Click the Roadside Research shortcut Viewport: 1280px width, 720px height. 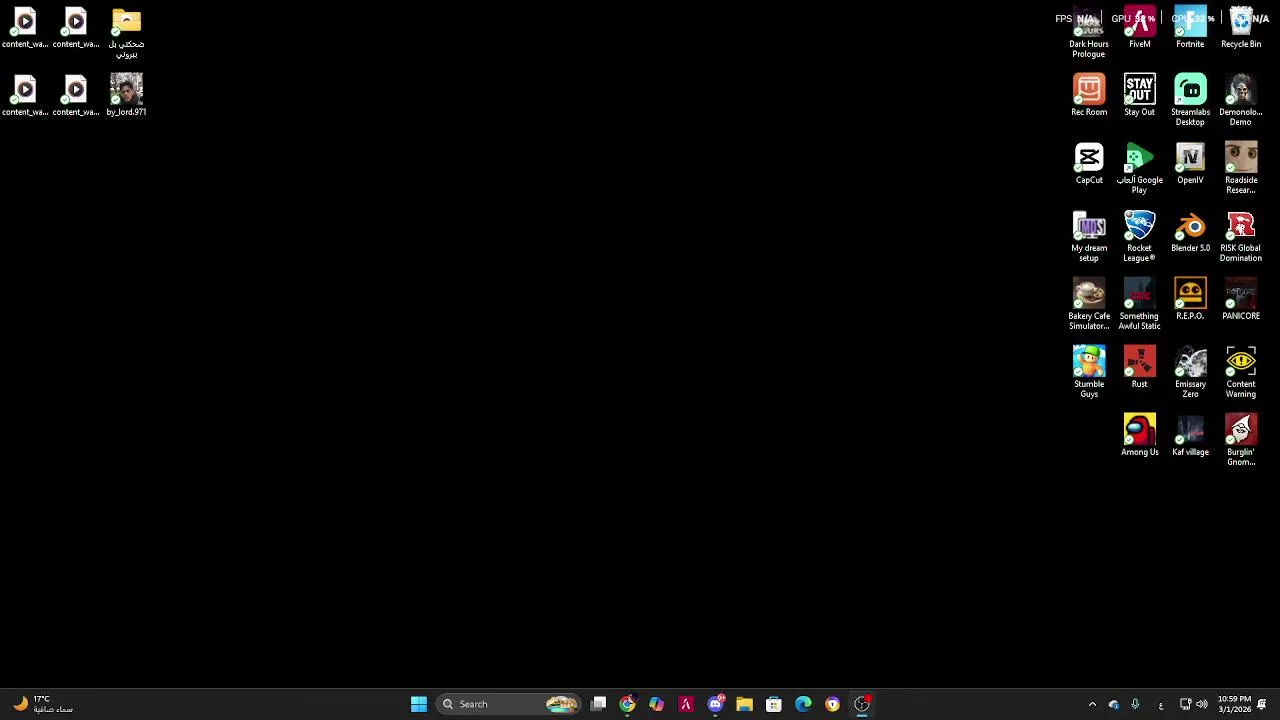point(1241,168)
